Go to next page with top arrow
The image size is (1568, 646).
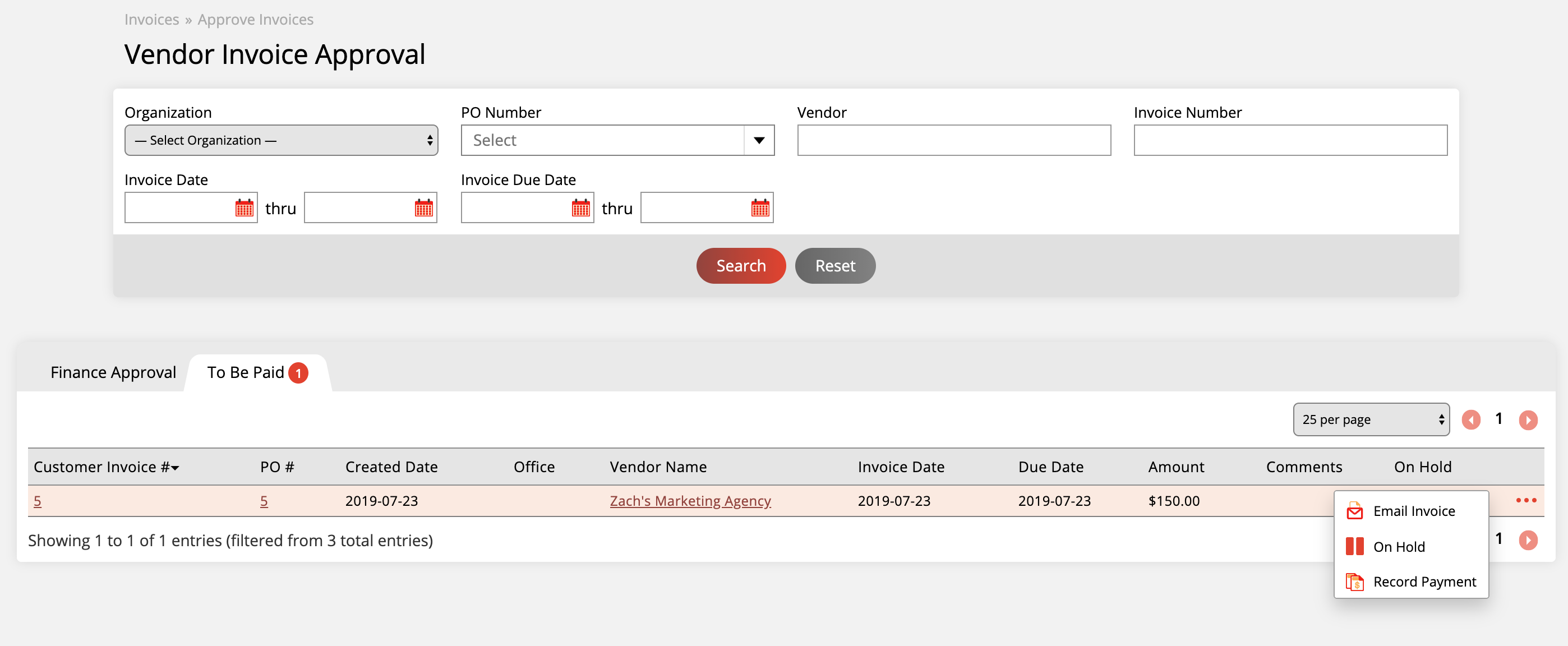[1528, 419]
